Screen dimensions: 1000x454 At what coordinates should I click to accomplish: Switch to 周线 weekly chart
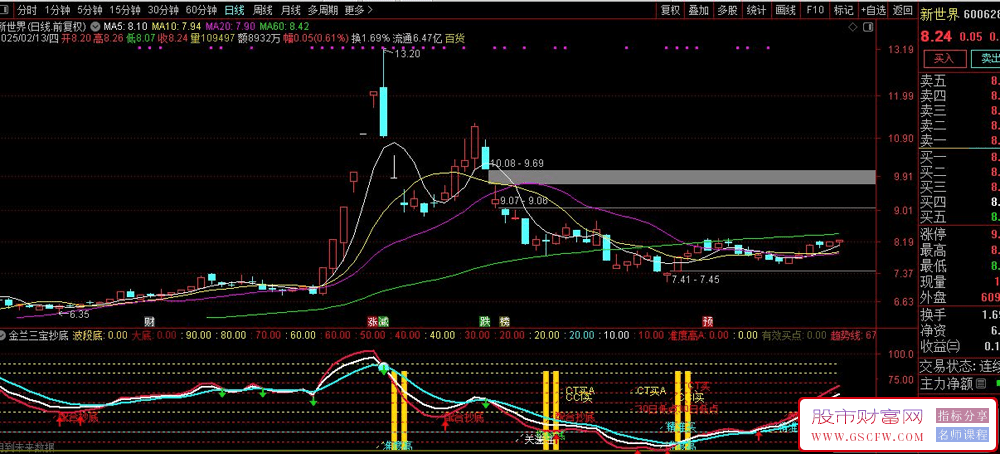point(263,10)
